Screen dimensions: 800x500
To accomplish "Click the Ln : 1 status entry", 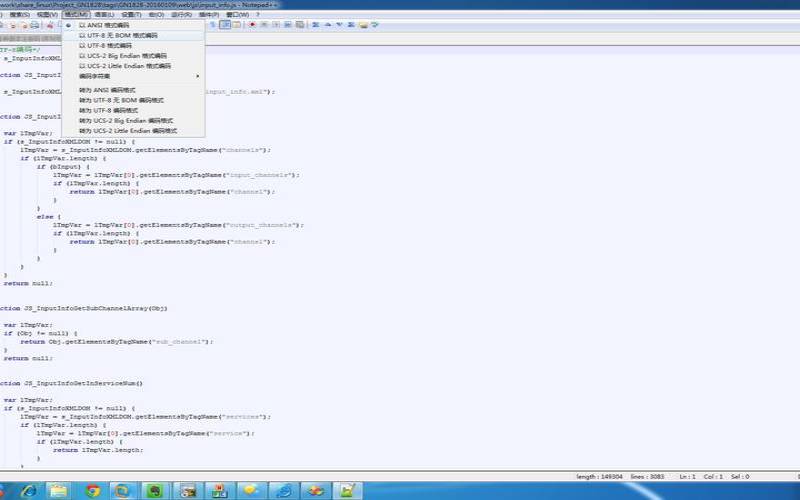I will click(x=687, y=477).
